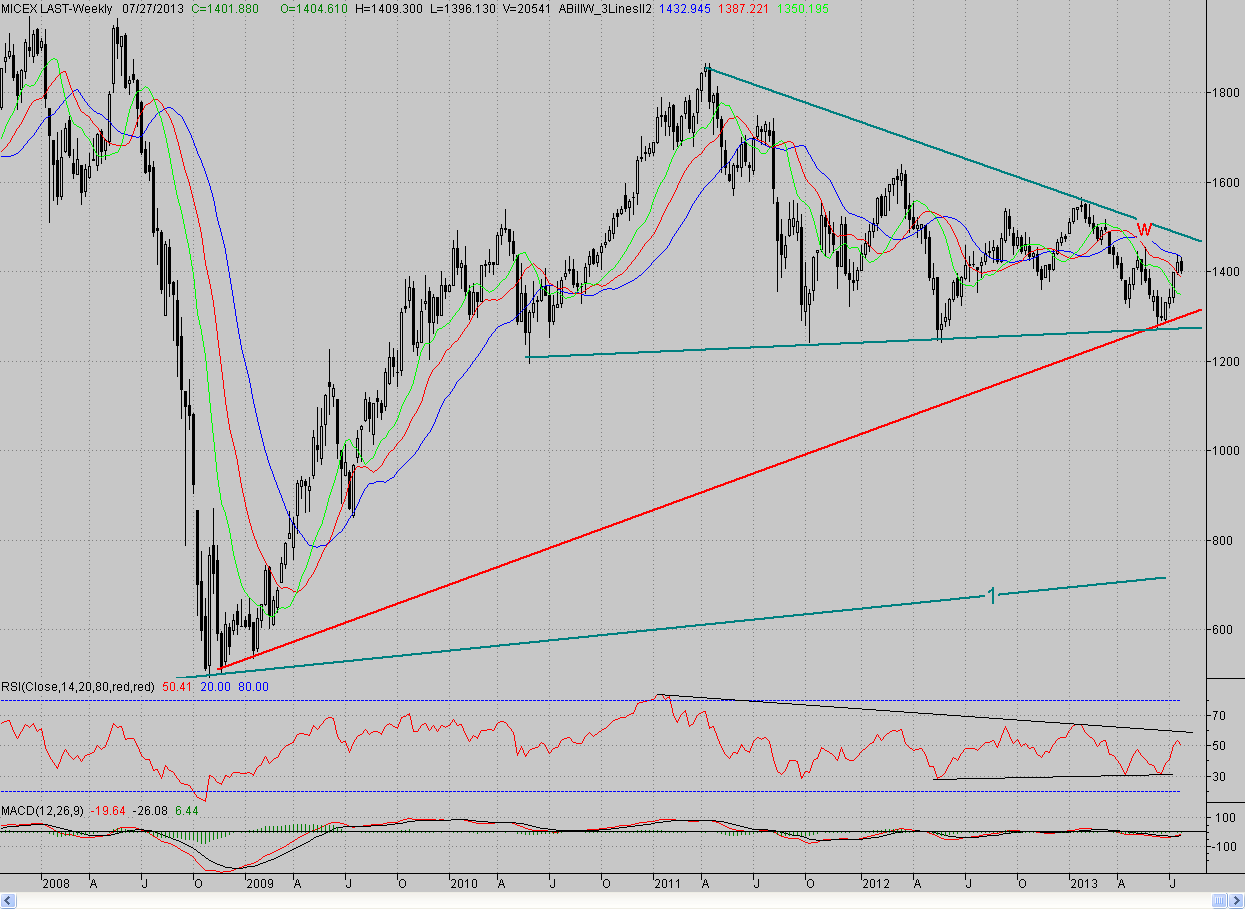Click the RSI upper level '80.00'
The width and height of the screenshot is (1245, 909).
point(253,686)
